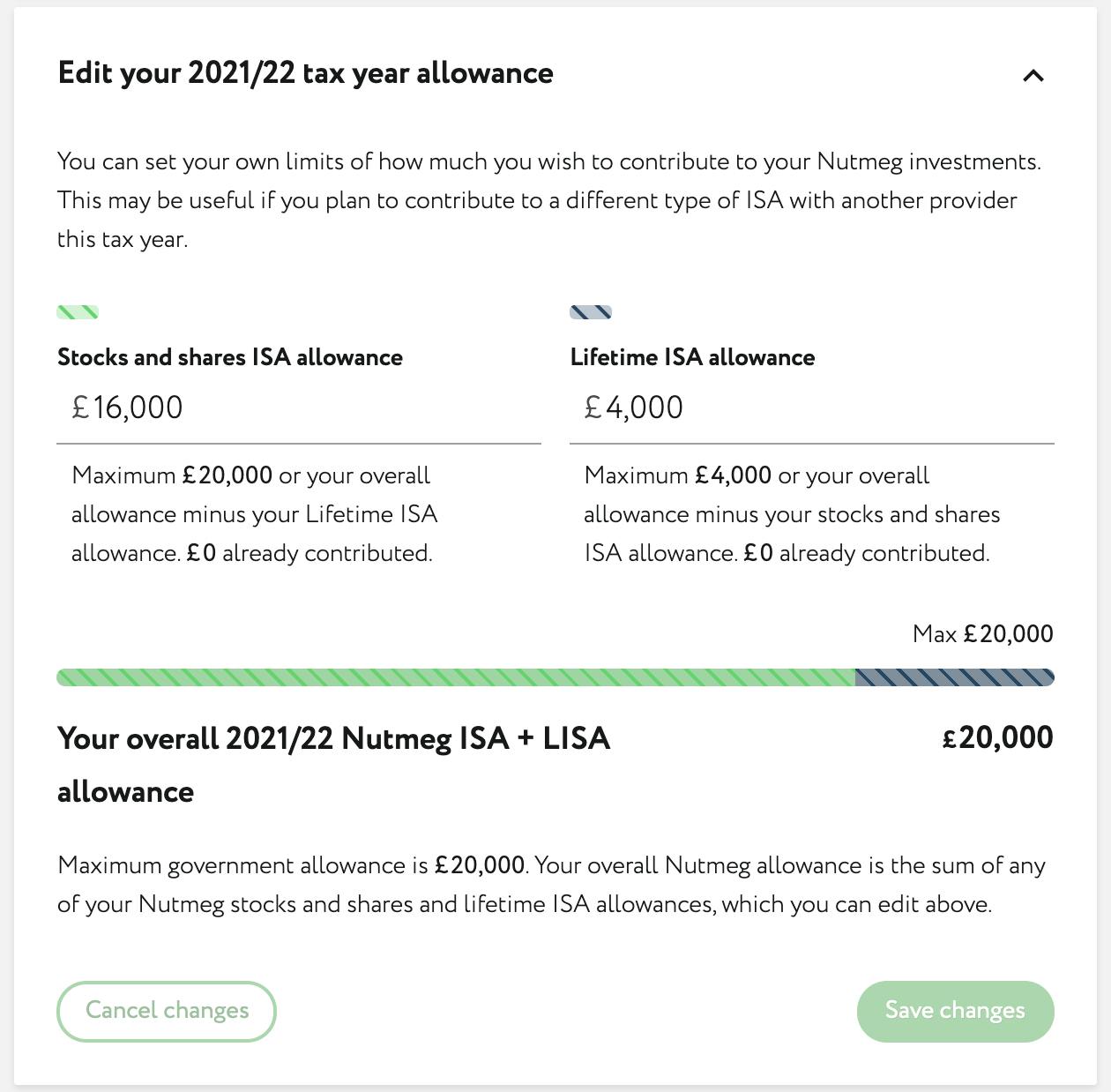Collapse the tax year allowance panel chevron

(1033, 76)
